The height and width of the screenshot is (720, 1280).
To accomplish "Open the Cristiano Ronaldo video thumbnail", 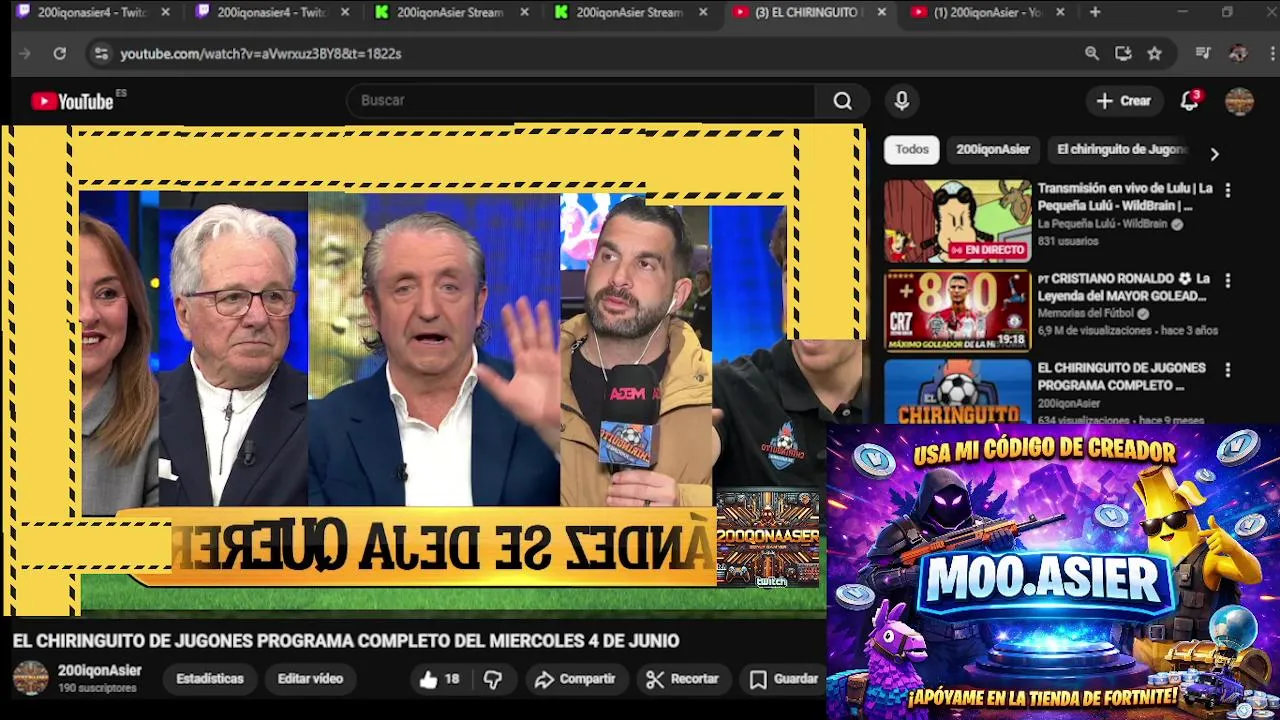I will point(957,311).
